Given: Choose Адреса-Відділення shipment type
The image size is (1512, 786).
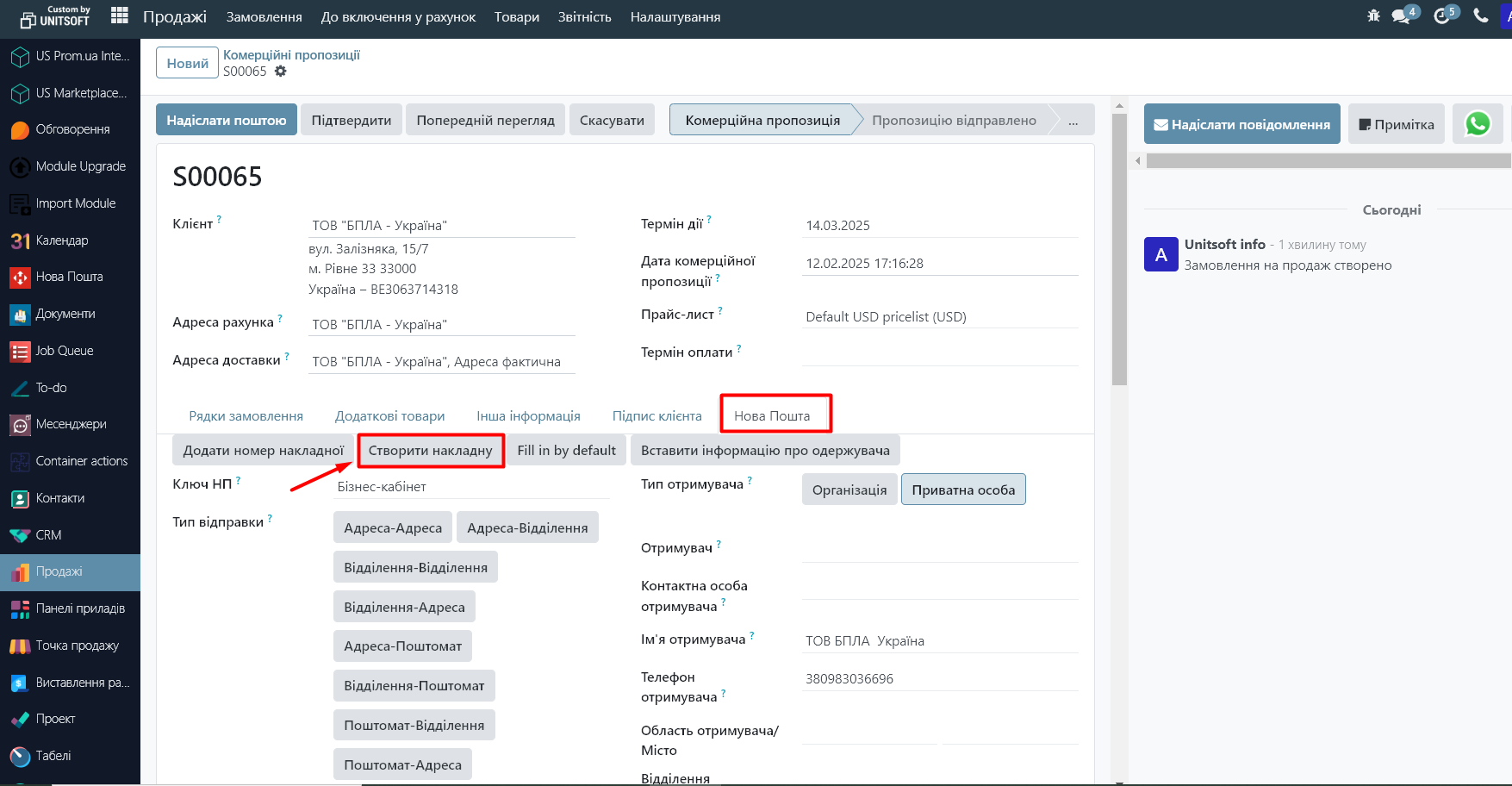Looking at the screenshot, I should (527, 527).
